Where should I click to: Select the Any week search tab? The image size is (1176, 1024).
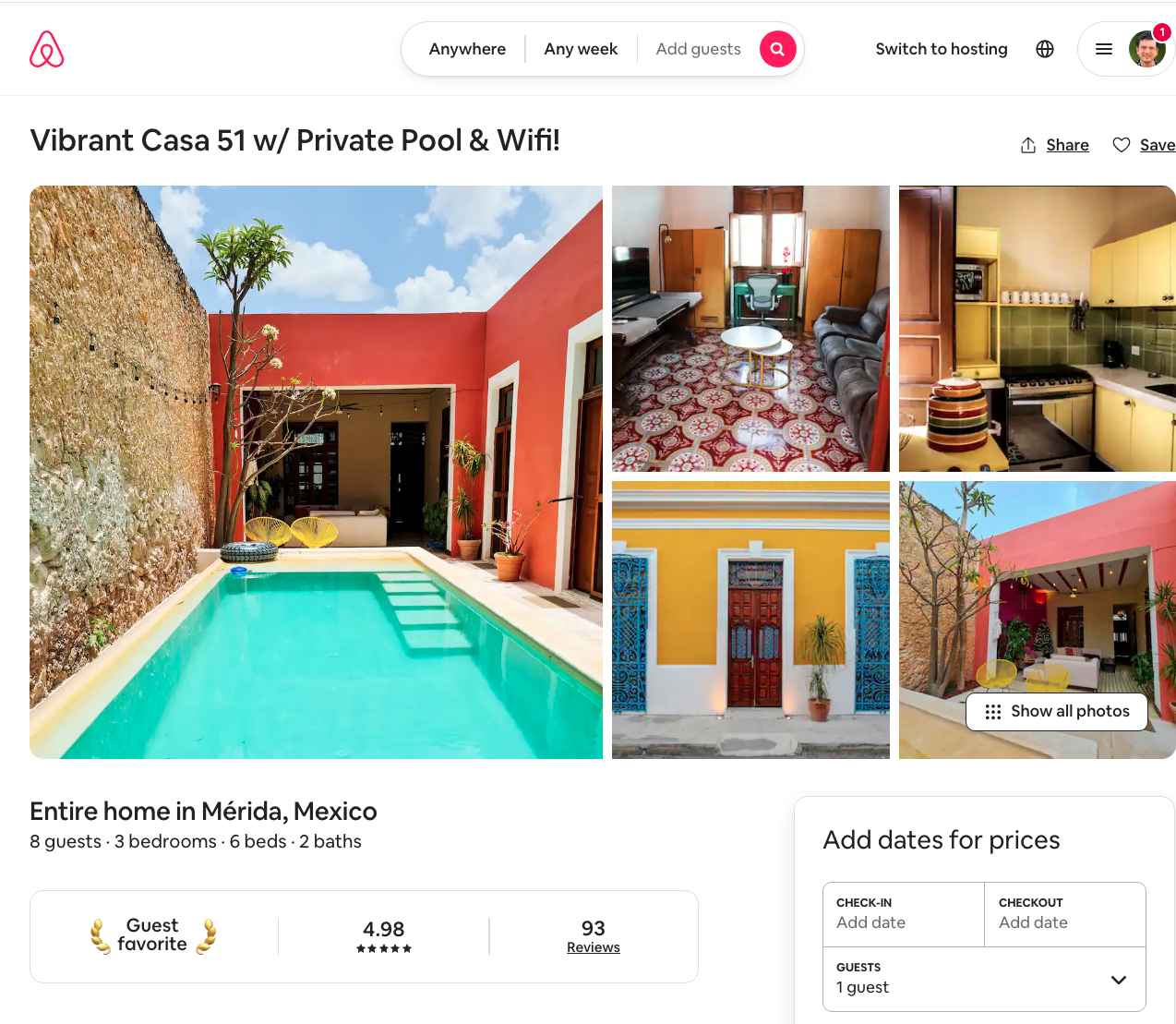[581, 49]
